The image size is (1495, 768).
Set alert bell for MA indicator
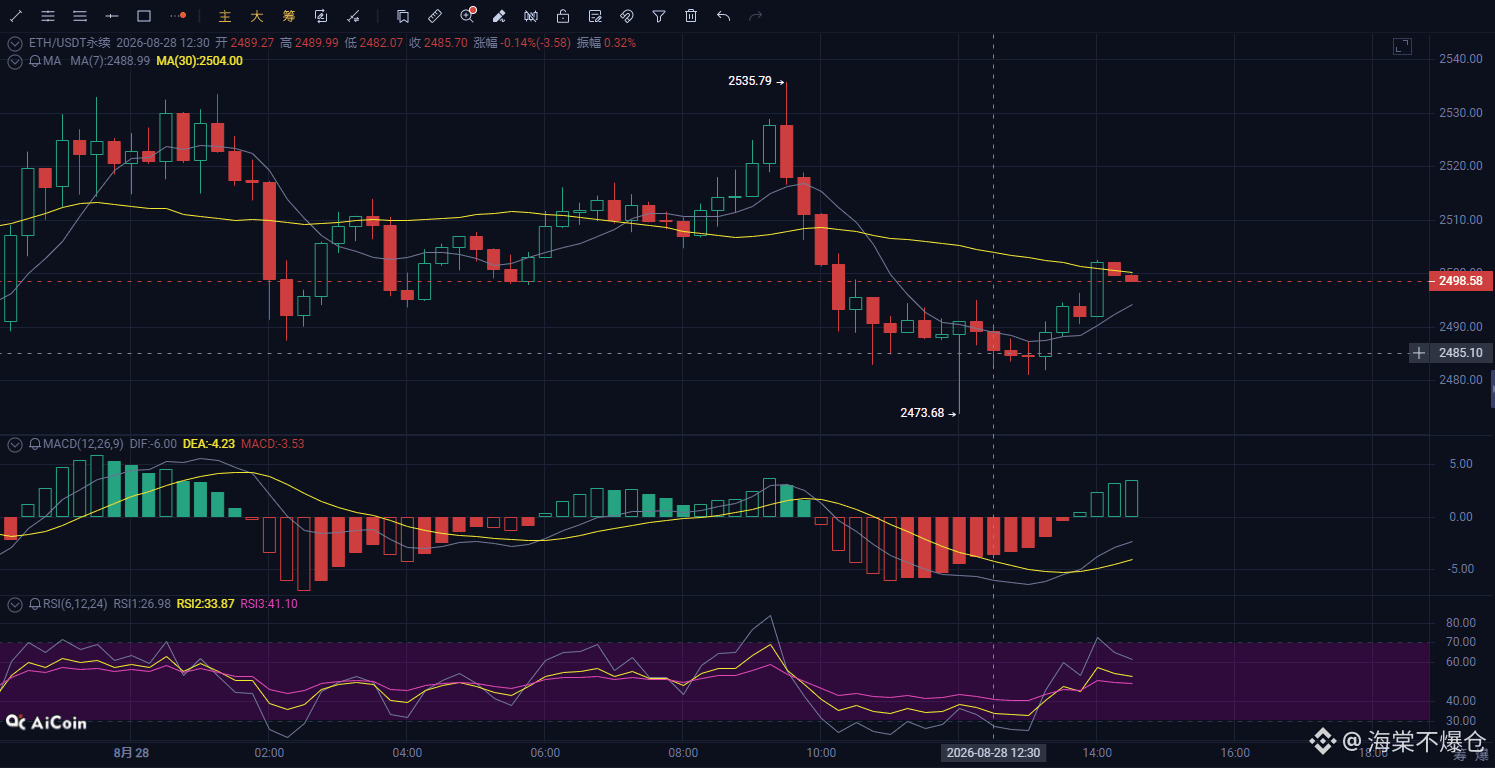pos(35,61)
